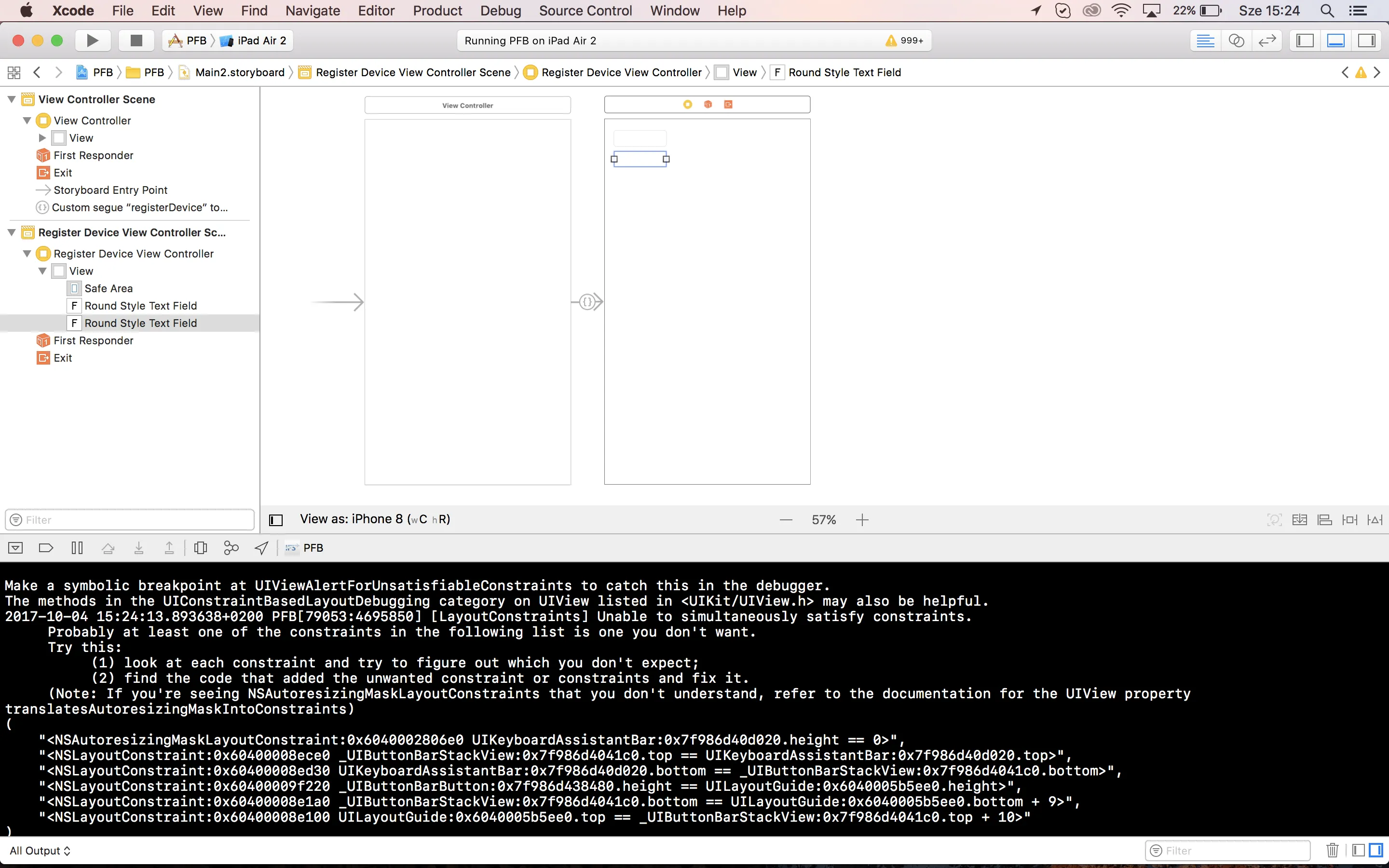Open the Source Control menu
The image size is (1389, 868).
click(585, 10)
